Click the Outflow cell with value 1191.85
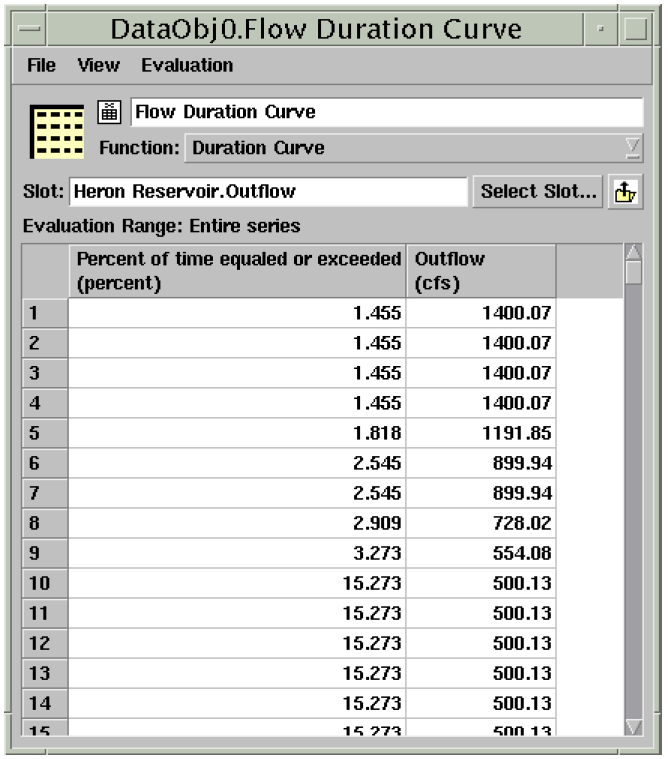The height and width of the screenshot is (759, 668). tap(481, 434)
